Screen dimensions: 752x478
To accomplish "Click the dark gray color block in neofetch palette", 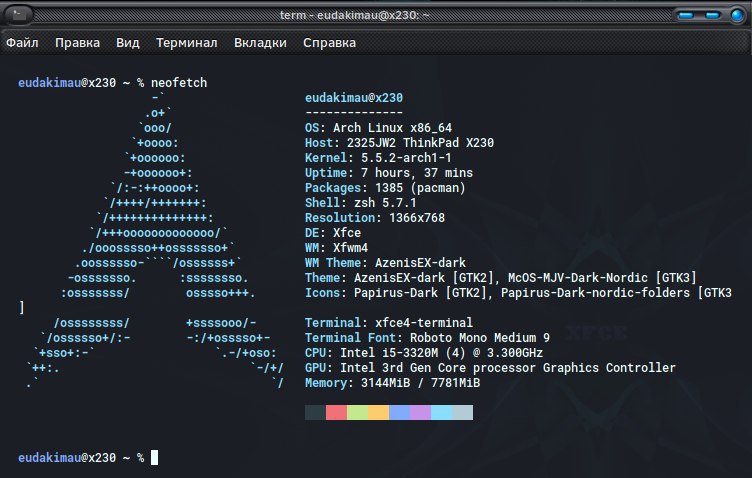I will [315, 412].
